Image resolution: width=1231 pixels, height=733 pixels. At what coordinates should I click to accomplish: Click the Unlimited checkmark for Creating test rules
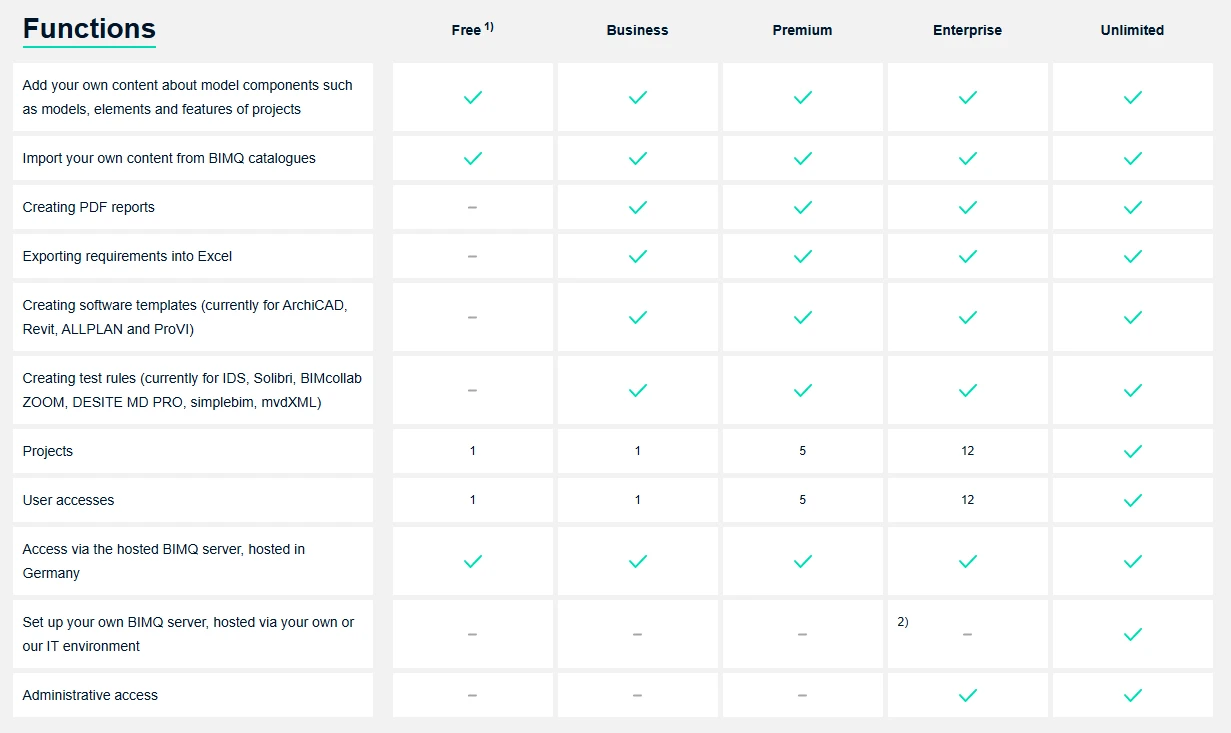[x=1133, y=390]
